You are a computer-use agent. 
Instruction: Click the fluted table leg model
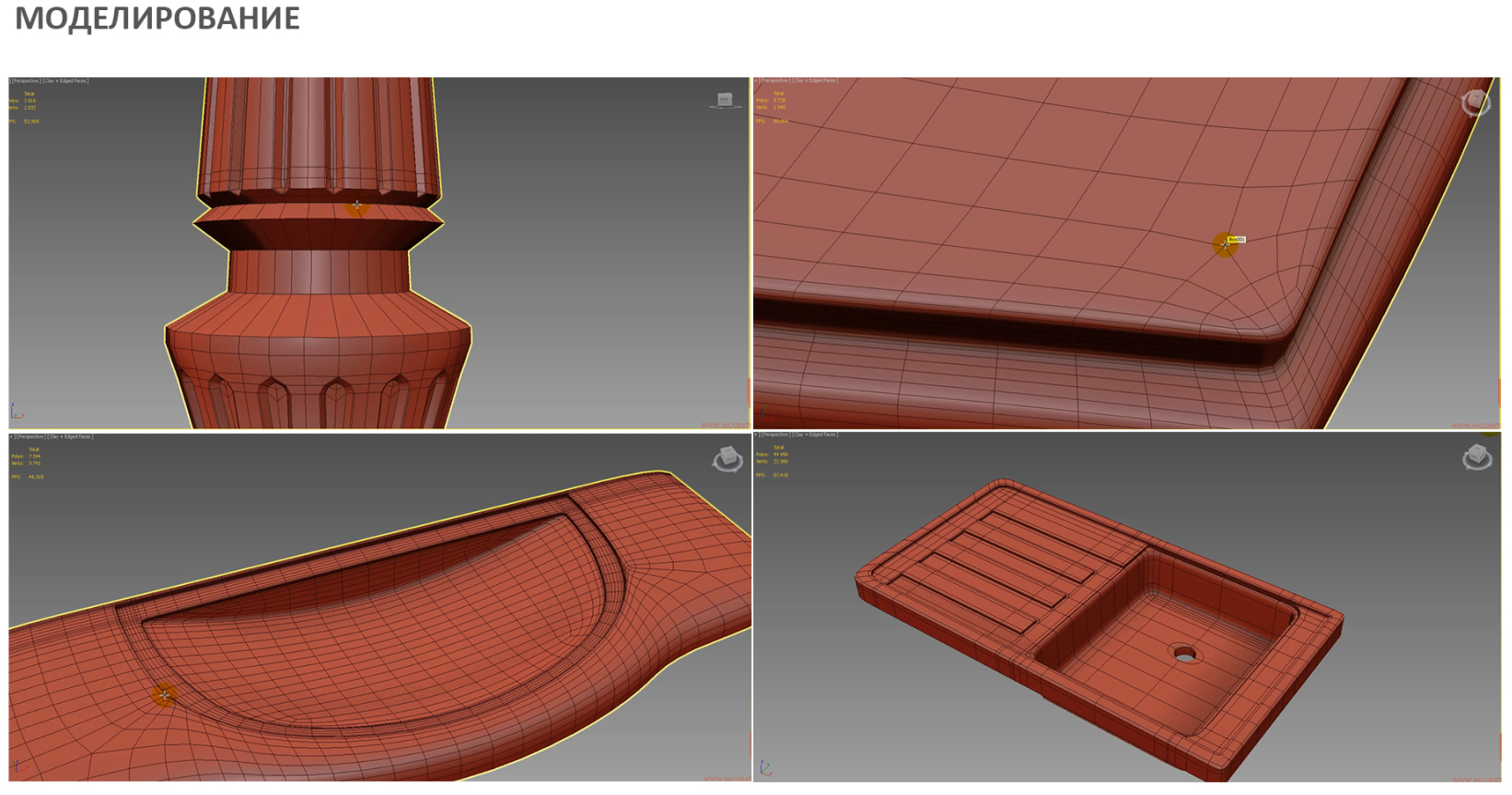(318, 253)
